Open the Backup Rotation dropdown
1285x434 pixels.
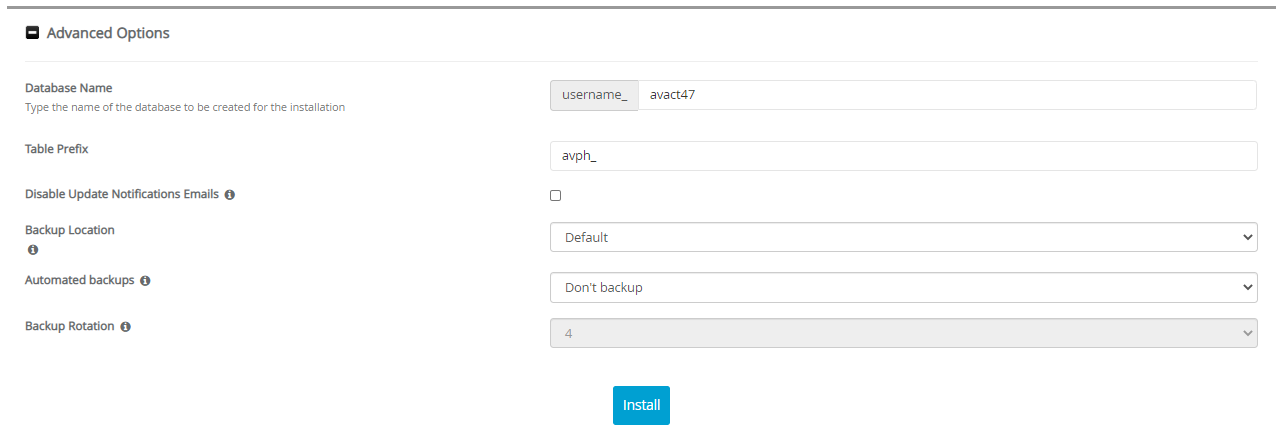[903, 333]
